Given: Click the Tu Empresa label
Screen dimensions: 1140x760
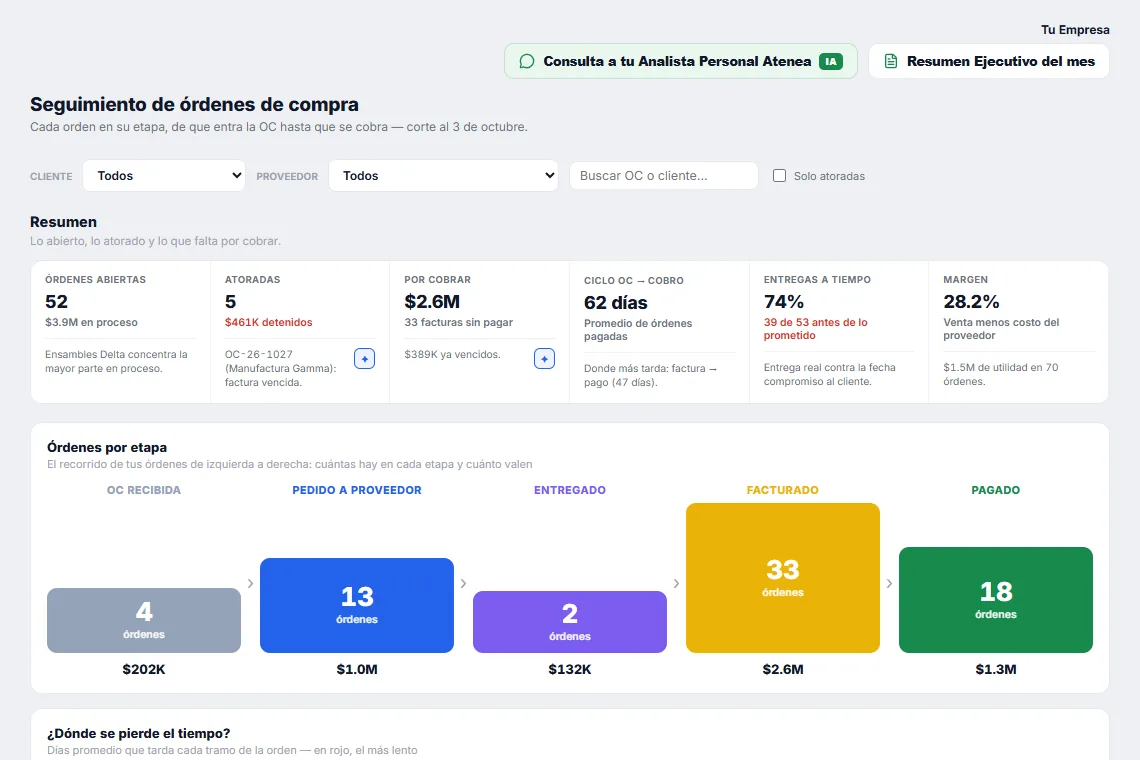Looking at the screenshot, I should [x=1075, y=30].
